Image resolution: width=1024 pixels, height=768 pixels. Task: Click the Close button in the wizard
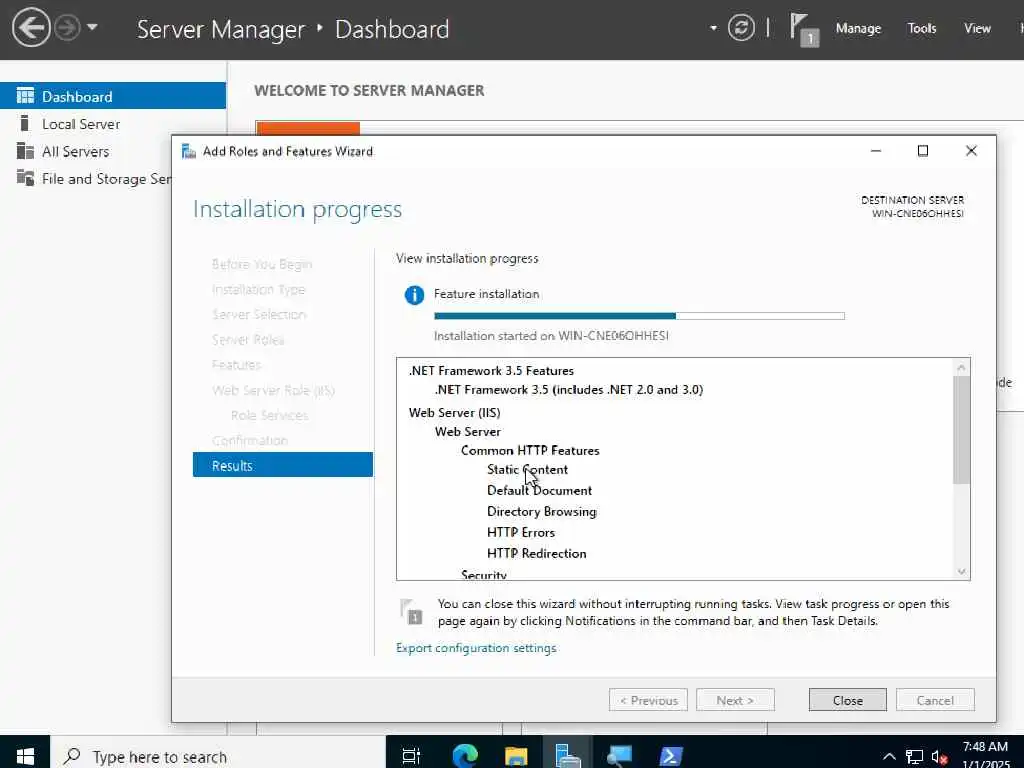[848, 700]
